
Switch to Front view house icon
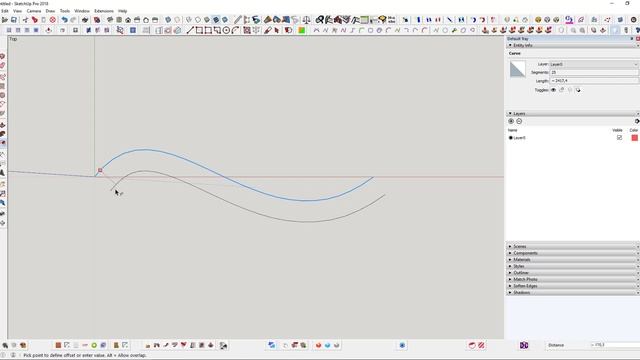[x=128, y=20]
